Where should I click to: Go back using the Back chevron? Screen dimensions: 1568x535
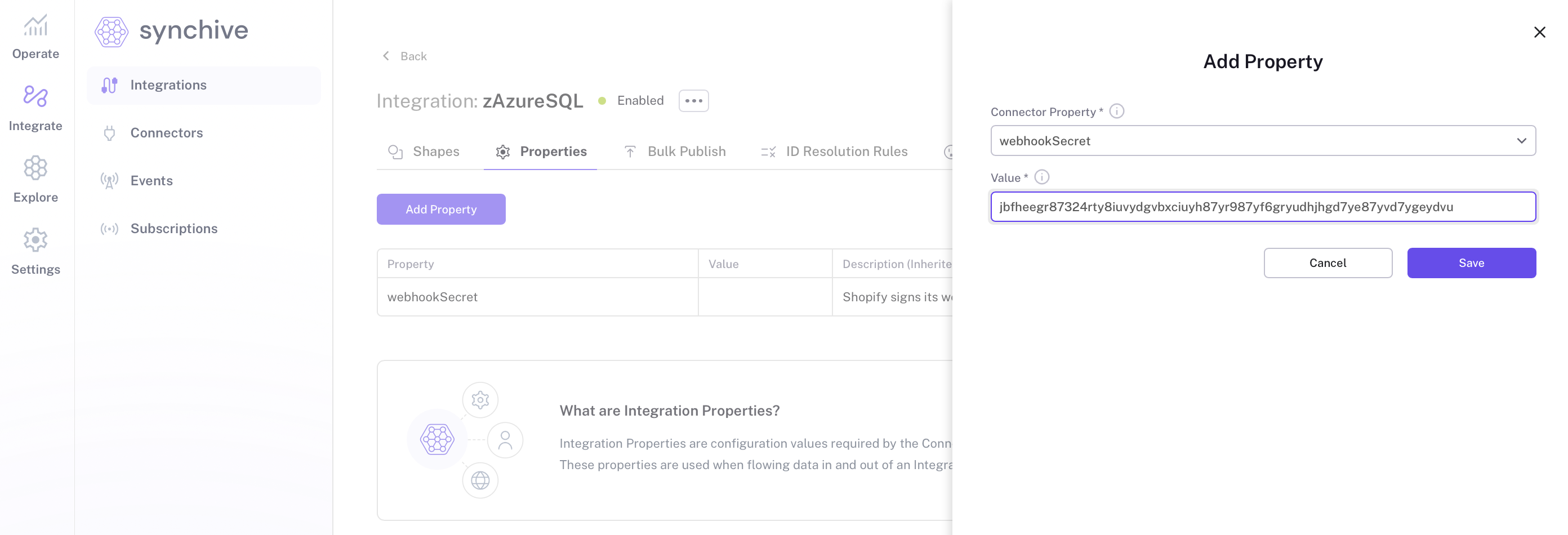pos(386,56)
